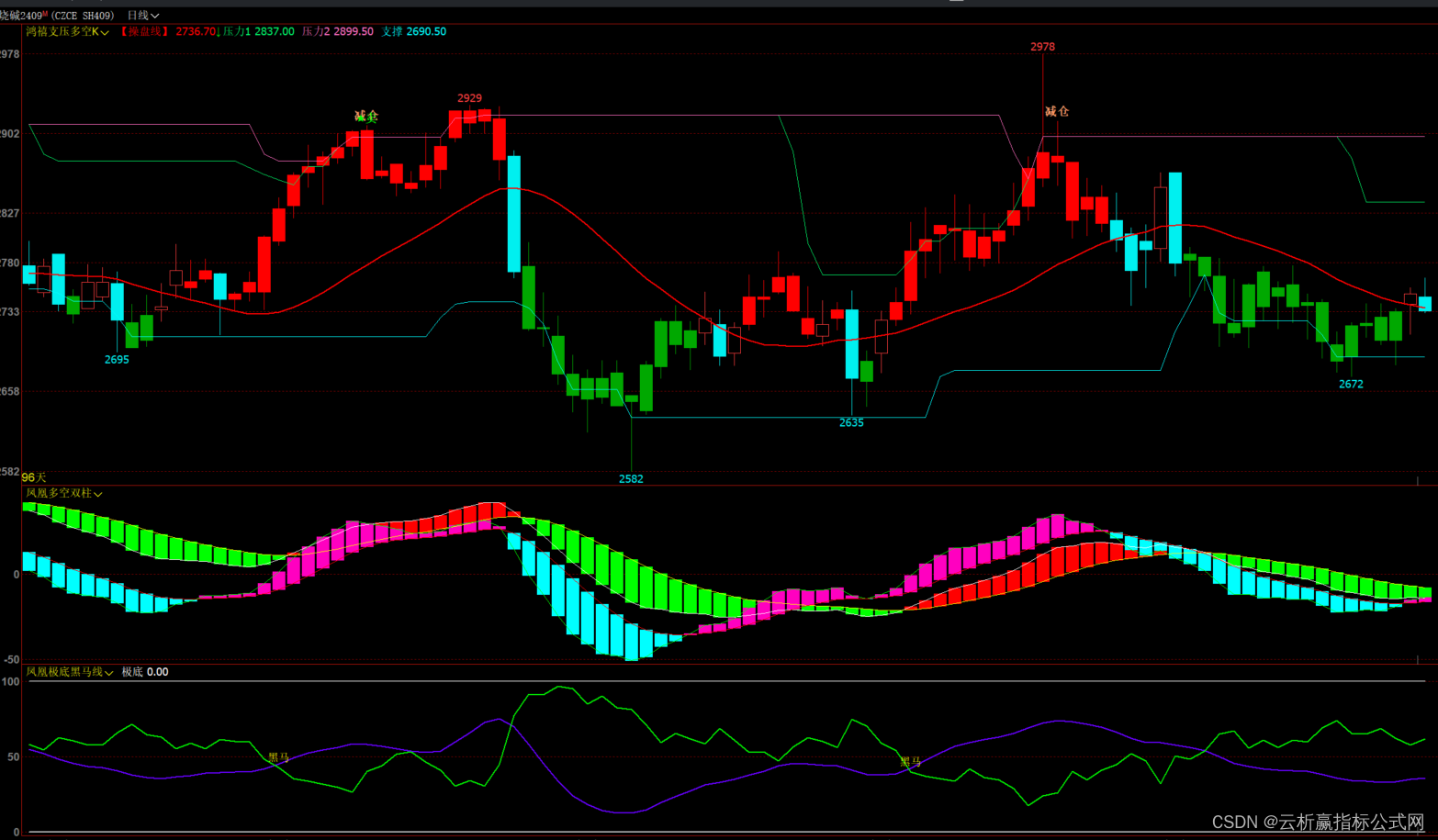Click the 2695 low price label

click(x=117, y=360)
